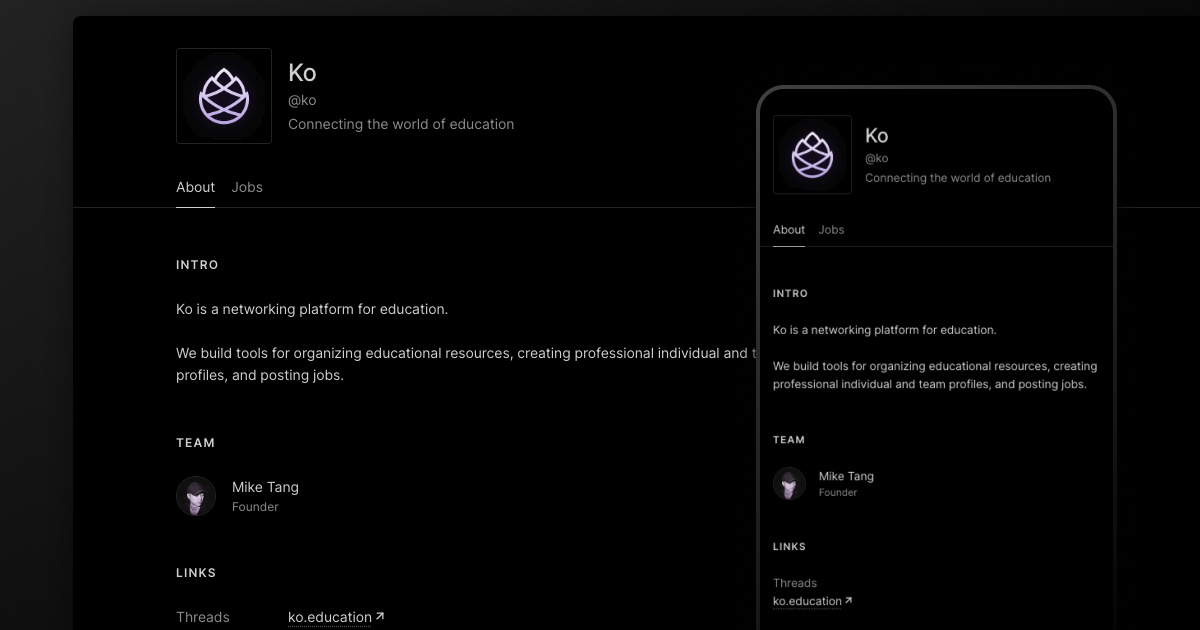Click the Ko logo in the mobile preview
The height and width of the screenshot is (630, 1200).
click(x=812, y=154)
